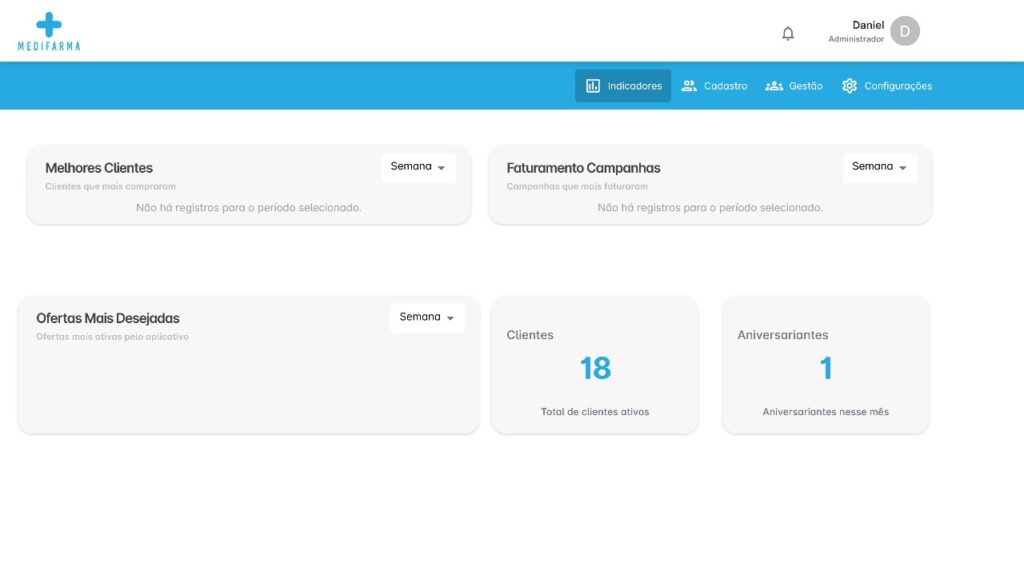Click the Daniel Administrador user name
The image size is (1024, 575).
click(x=857, y=31)
